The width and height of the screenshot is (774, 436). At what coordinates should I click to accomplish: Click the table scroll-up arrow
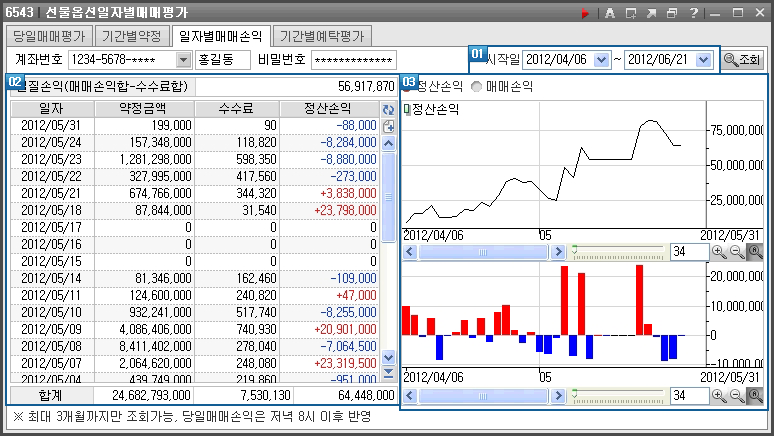(388, 144)
